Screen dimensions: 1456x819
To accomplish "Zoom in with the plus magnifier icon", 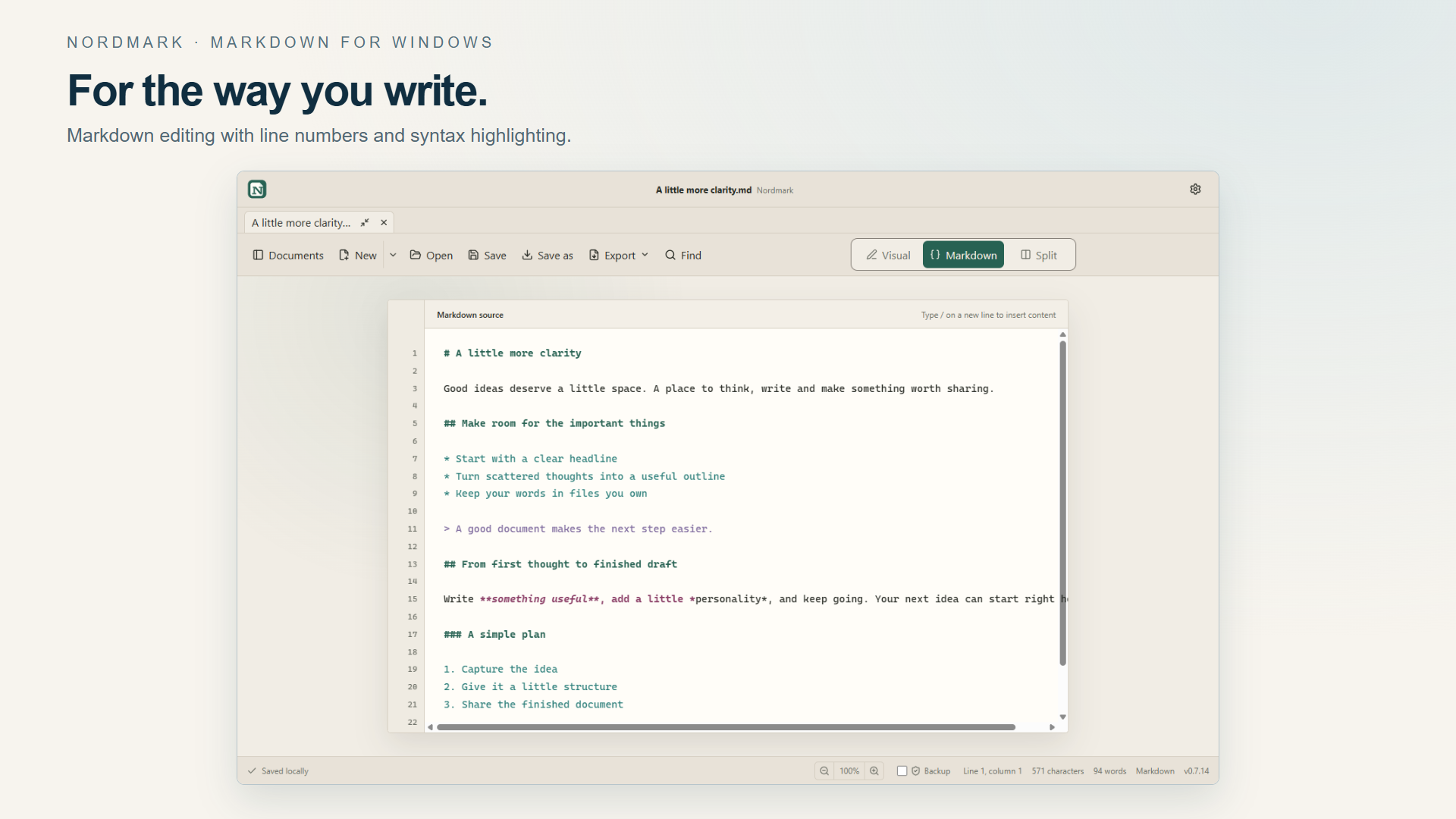I will click(x=874, y=771).
